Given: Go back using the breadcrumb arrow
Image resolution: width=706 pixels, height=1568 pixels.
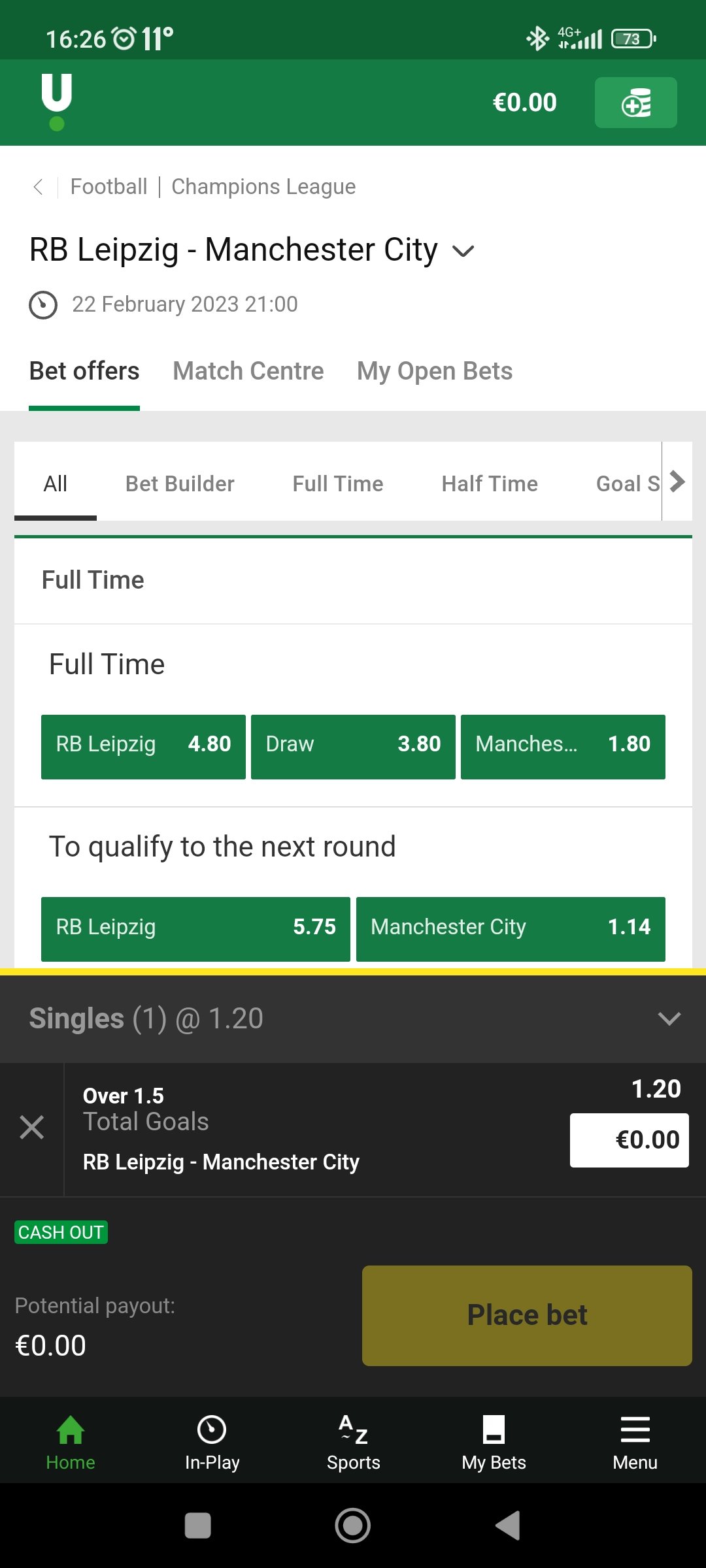Looking at the screenshot, I should [39, 187].
